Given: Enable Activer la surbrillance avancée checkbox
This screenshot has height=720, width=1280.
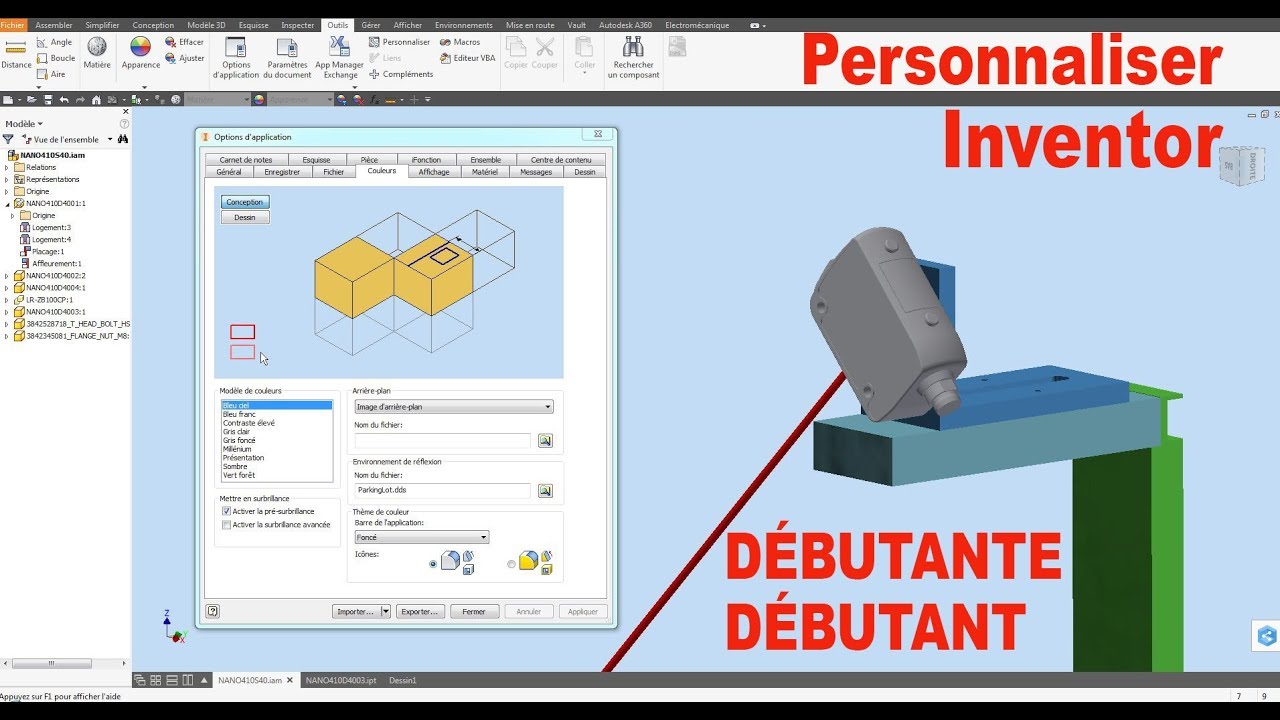Looking at the screenshot, I should pyautogui.click(x=227, y=524).
